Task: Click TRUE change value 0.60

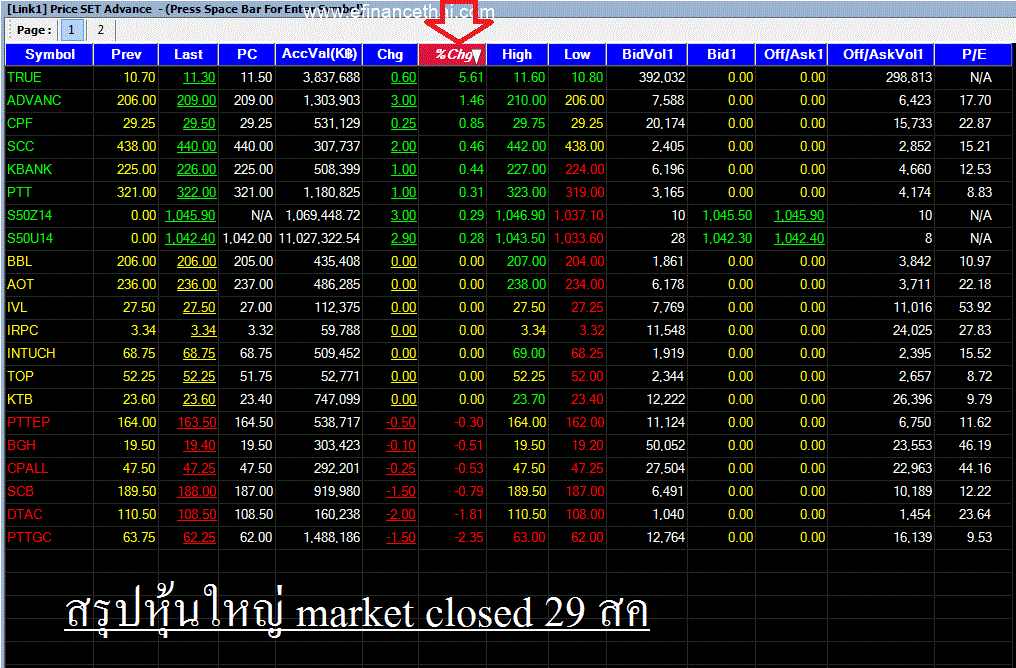Action: click(404, 78)
